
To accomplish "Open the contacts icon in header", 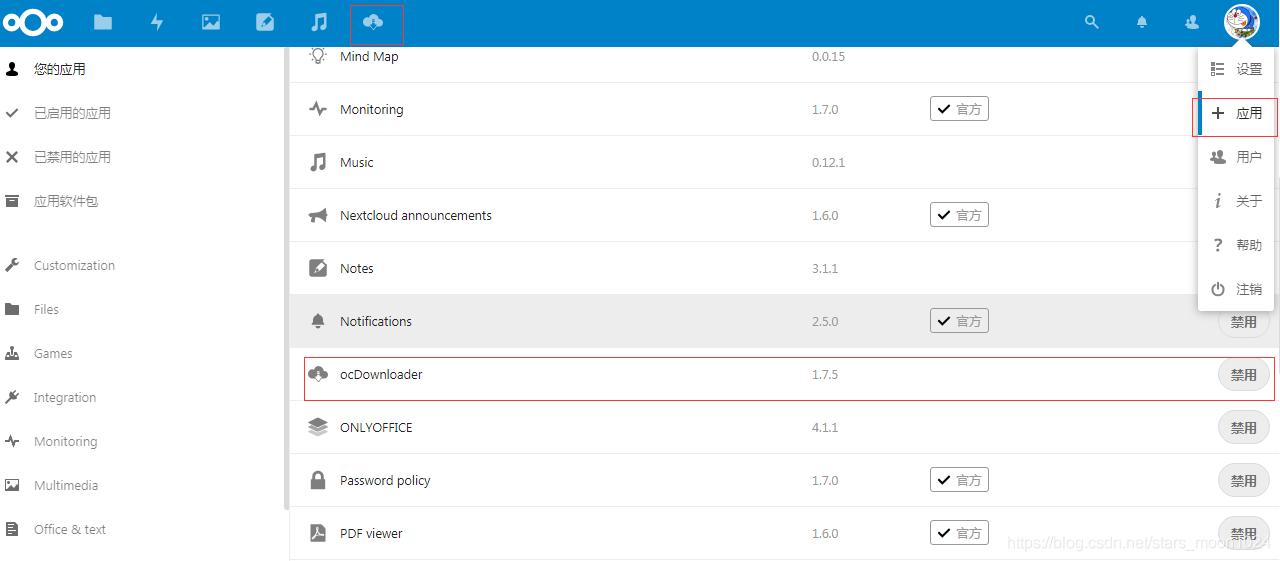I will point(1192,22).
